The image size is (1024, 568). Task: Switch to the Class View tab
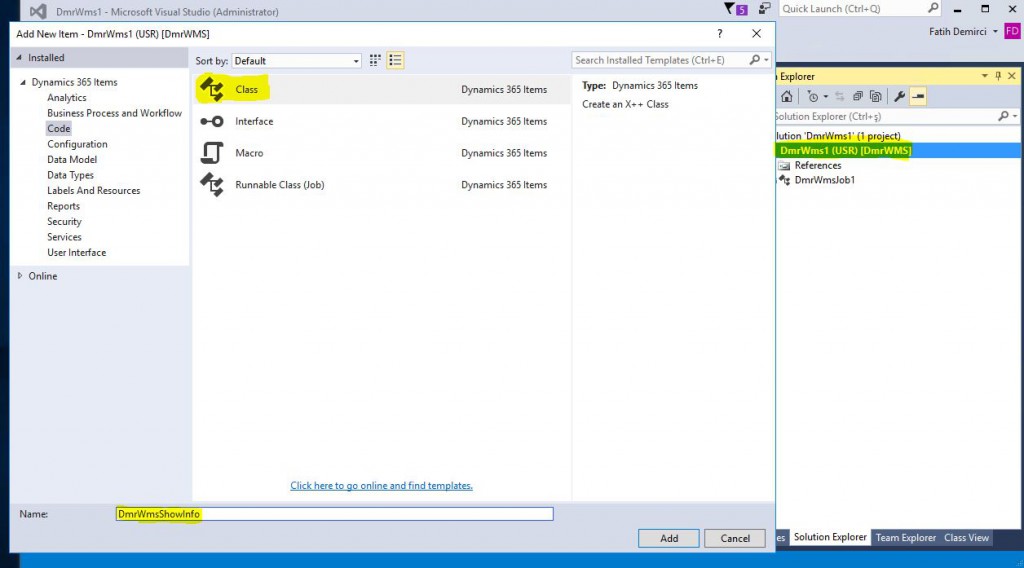coord(966,538)
